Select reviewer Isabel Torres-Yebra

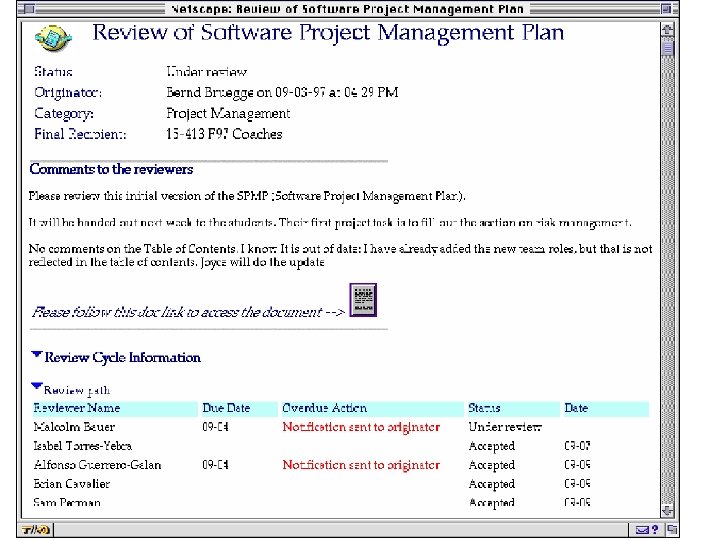coord(82,446)
